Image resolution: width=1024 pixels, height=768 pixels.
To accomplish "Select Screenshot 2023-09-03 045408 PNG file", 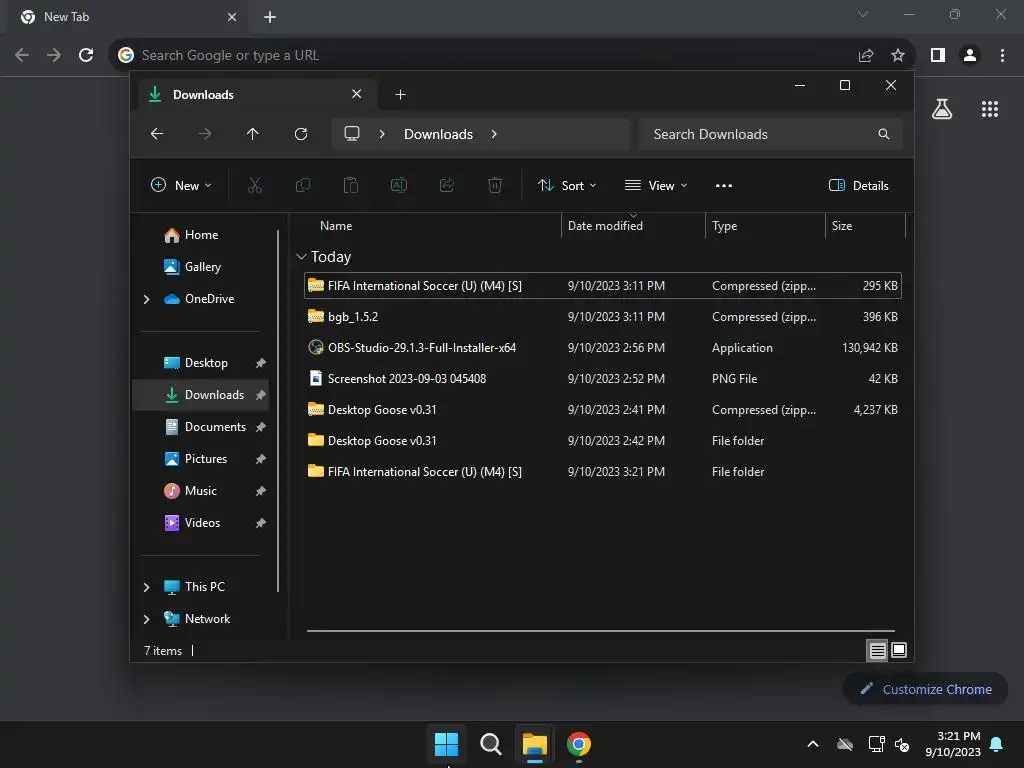I will click(603, 379).
